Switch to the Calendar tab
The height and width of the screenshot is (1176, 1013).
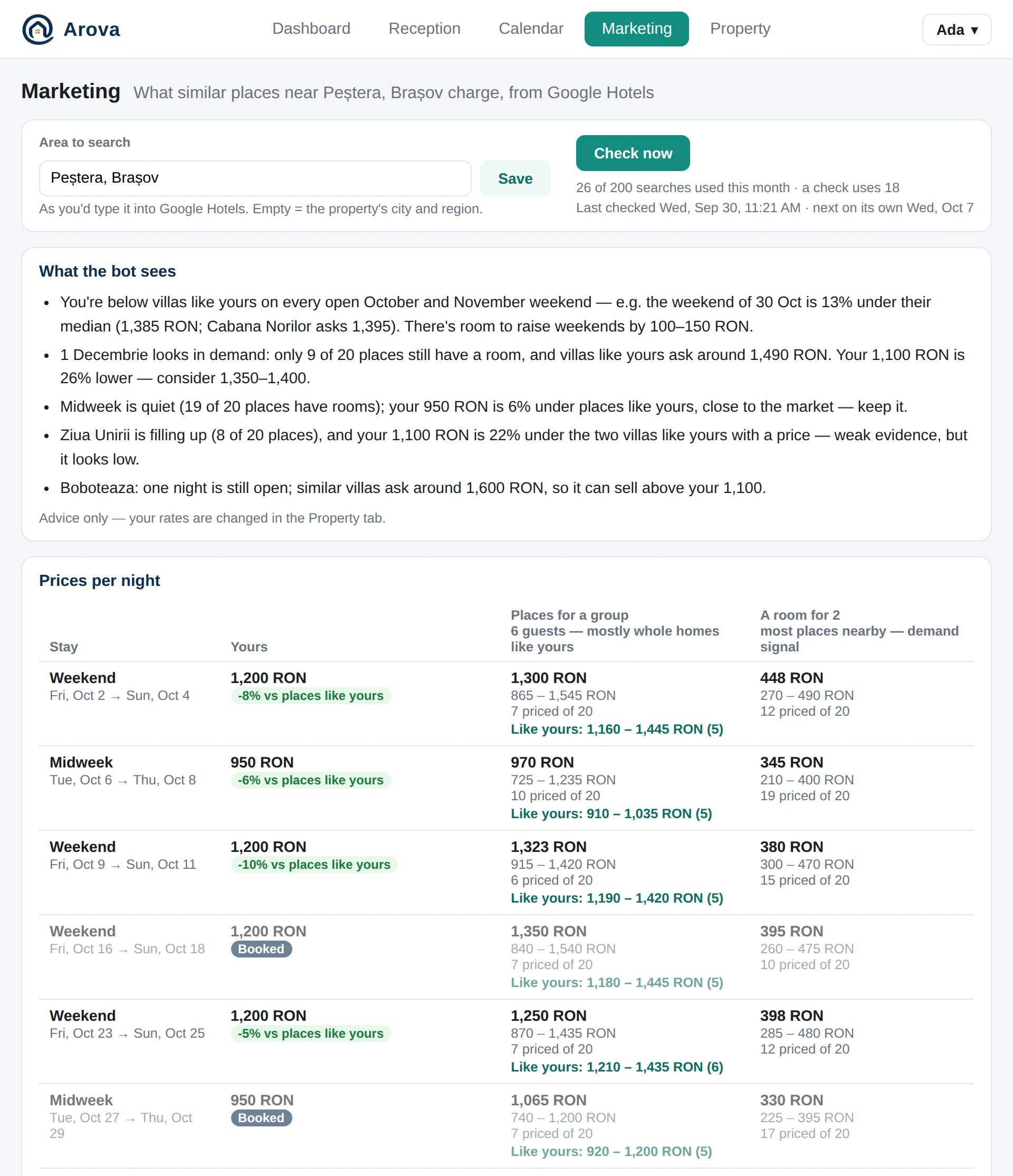click(531, 29)
